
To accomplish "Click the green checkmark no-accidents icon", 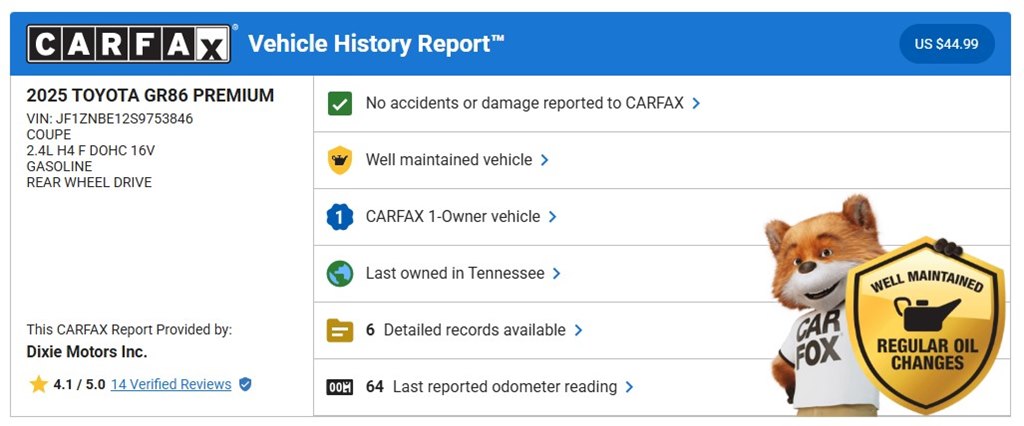I will [340, 103].
